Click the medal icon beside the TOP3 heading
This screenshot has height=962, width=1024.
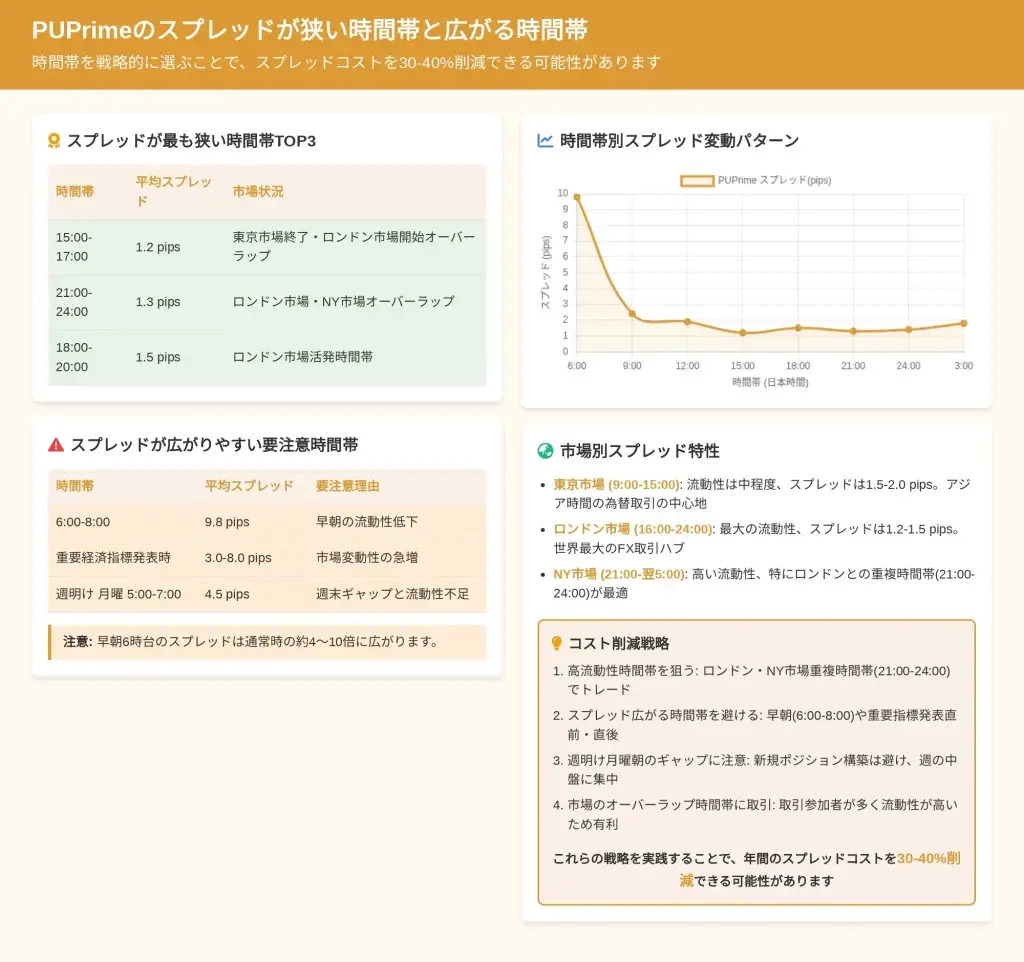click(55, 141)
